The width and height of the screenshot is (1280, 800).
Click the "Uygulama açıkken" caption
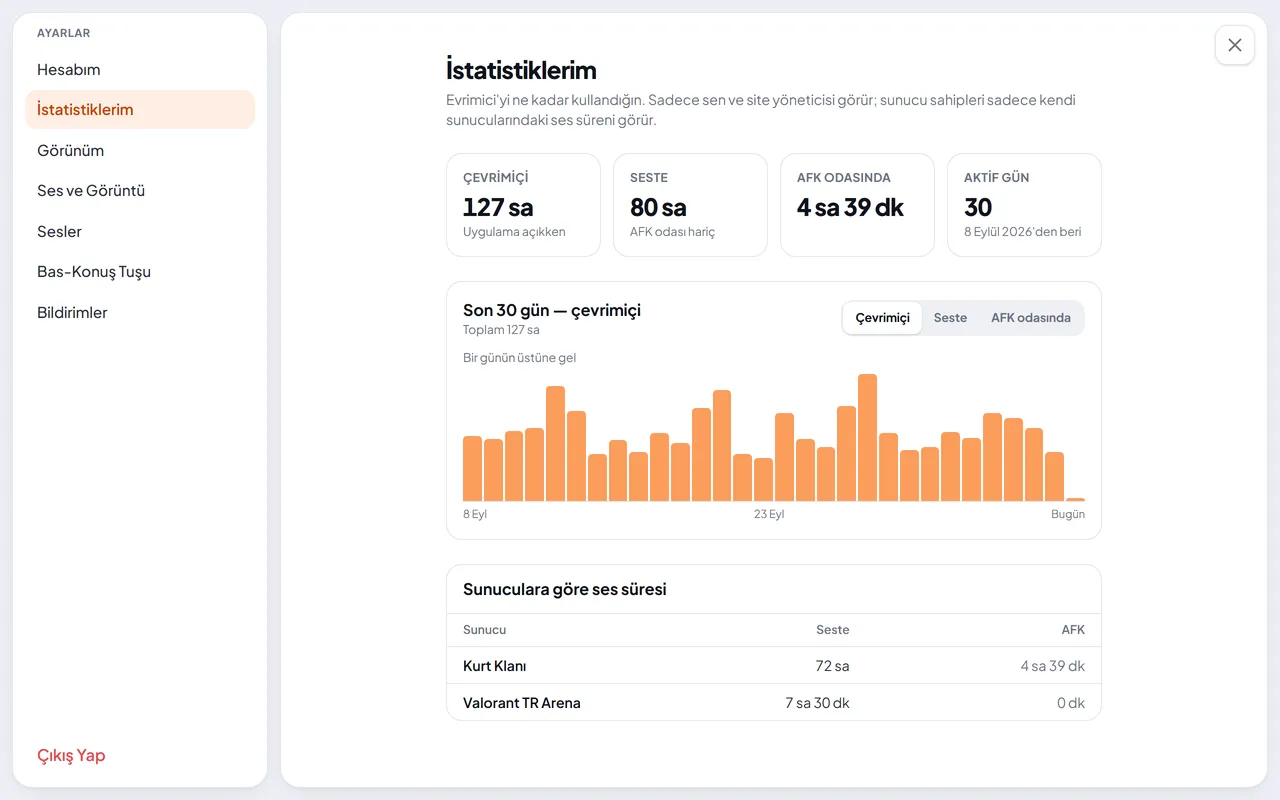pos(514,232)
